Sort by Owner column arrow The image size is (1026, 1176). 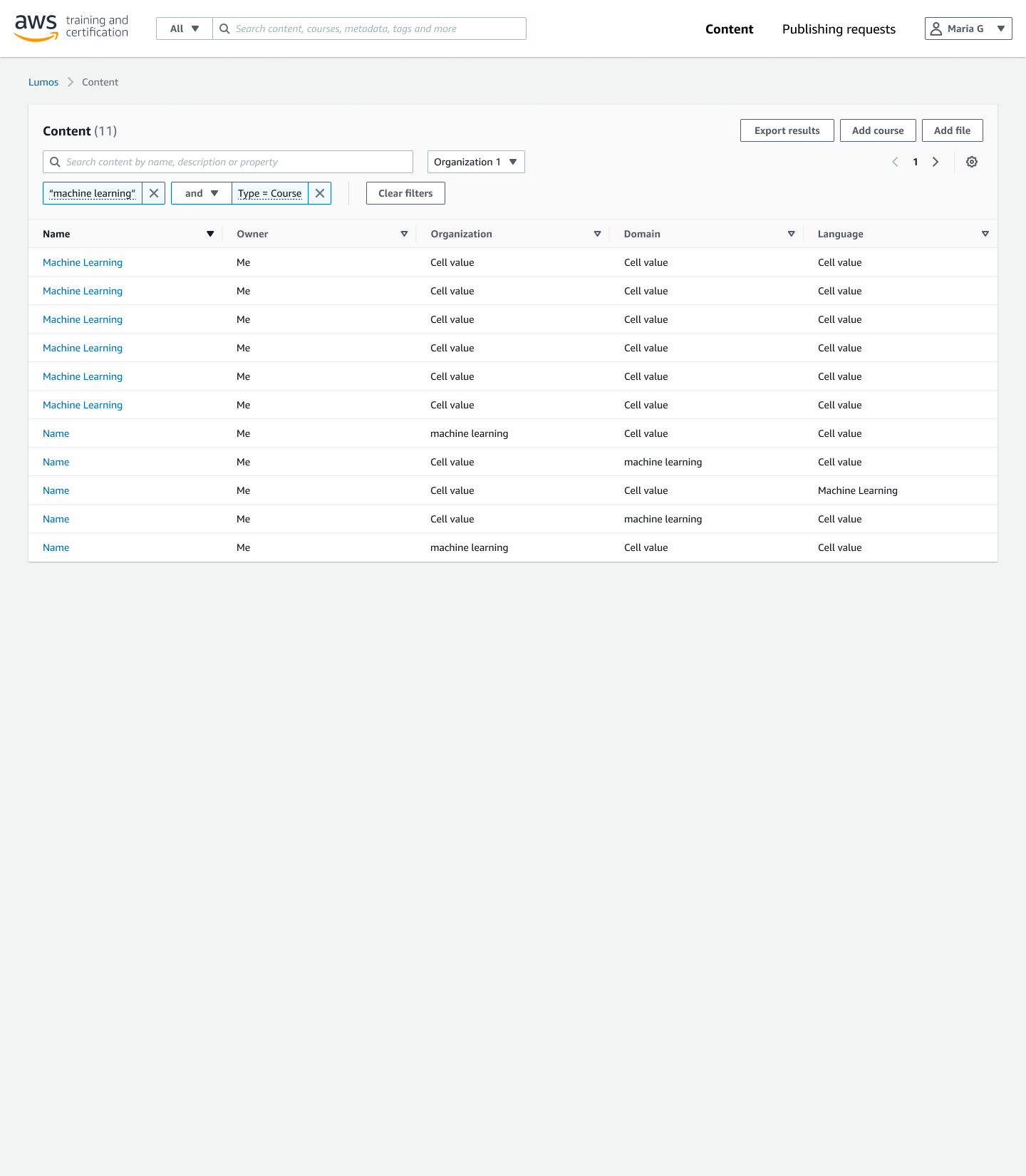(404, 234)
